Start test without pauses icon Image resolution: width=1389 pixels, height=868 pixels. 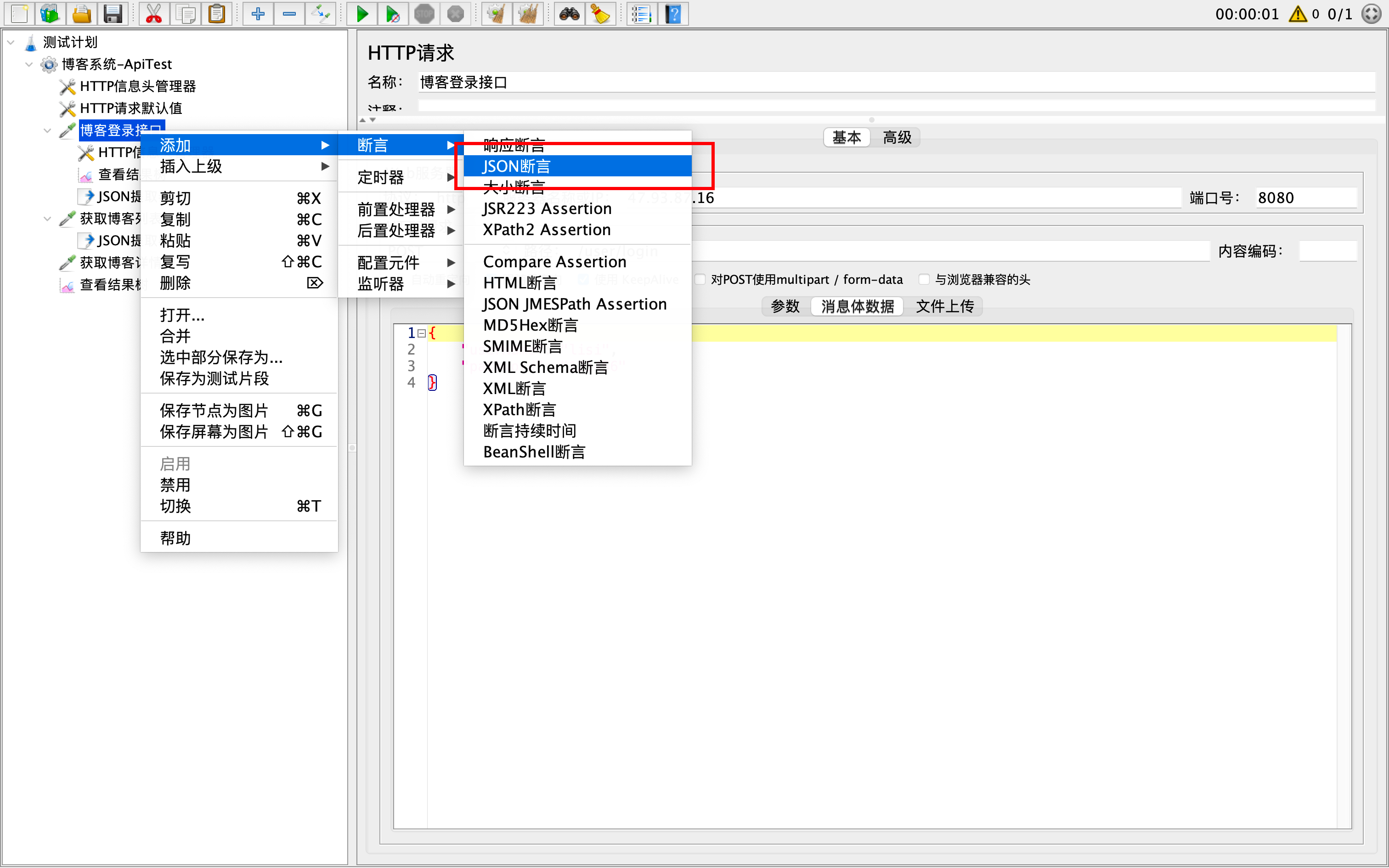click(393, 13)
